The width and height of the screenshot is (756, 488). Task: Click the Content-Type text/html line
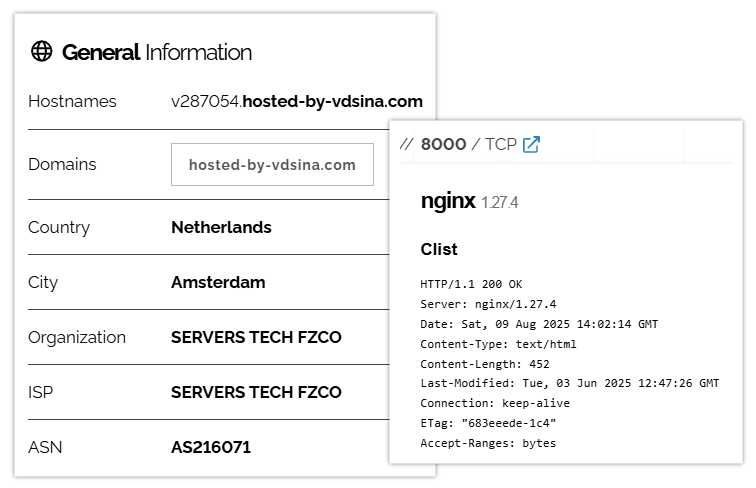point(498,344)
